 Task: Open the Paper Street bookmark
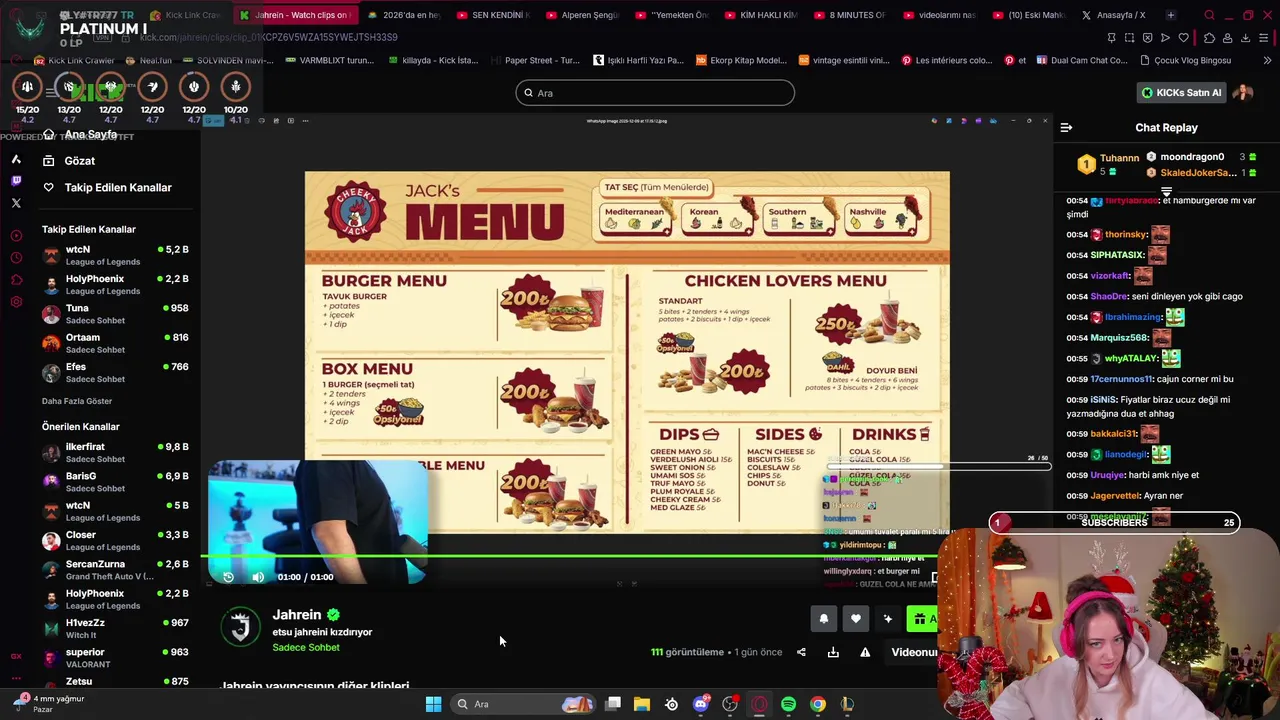(x=534, y=60)
